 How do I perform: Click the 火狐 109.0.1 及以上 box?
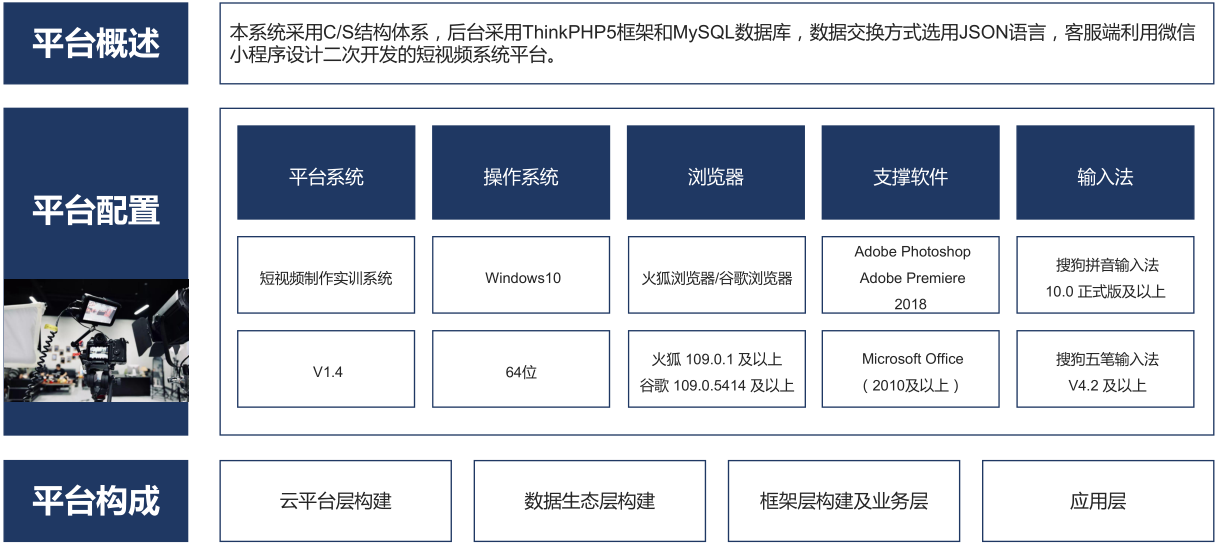coord(716,369)
